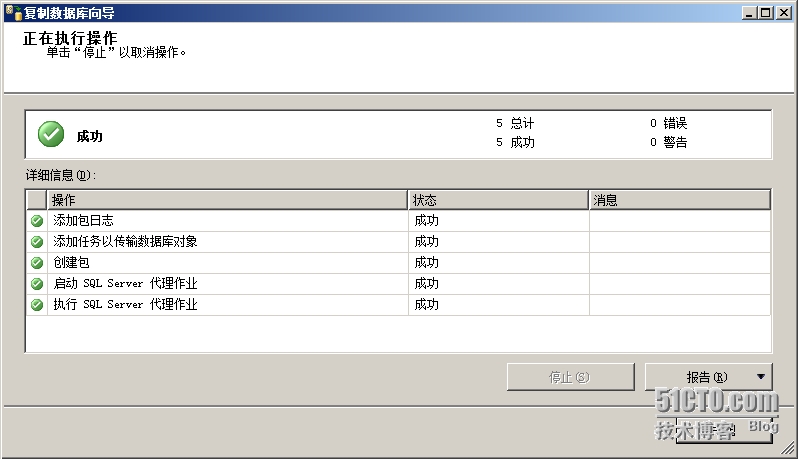The width and height of the screenshot is (798, 459).
Task: Sort by the 操作 column header
Action: tap(227, 200)
